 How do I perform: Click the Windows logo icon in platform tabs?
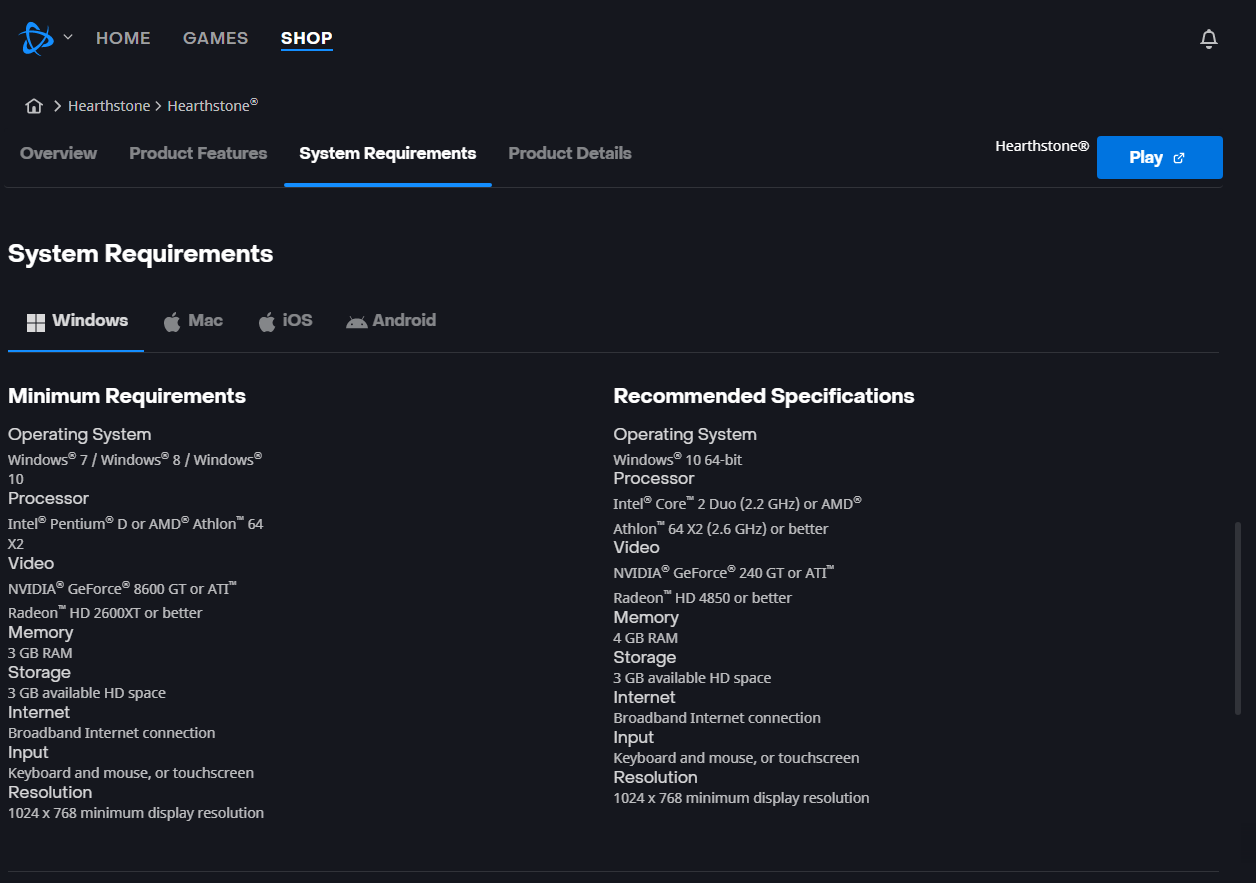pyautogui.click(x=36, y=322)
